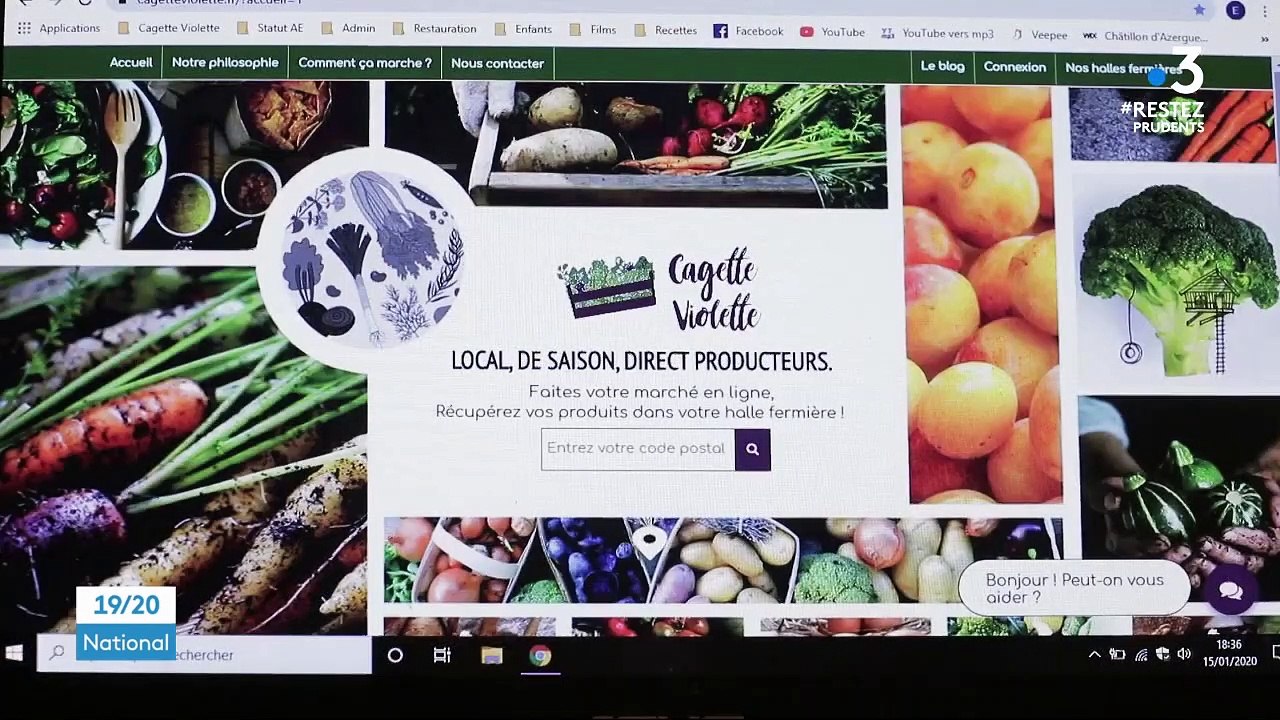Screen dimensions: 1280x720
Task: Bookmark this page with the star icon
Action: click(x=1199, y=10)
